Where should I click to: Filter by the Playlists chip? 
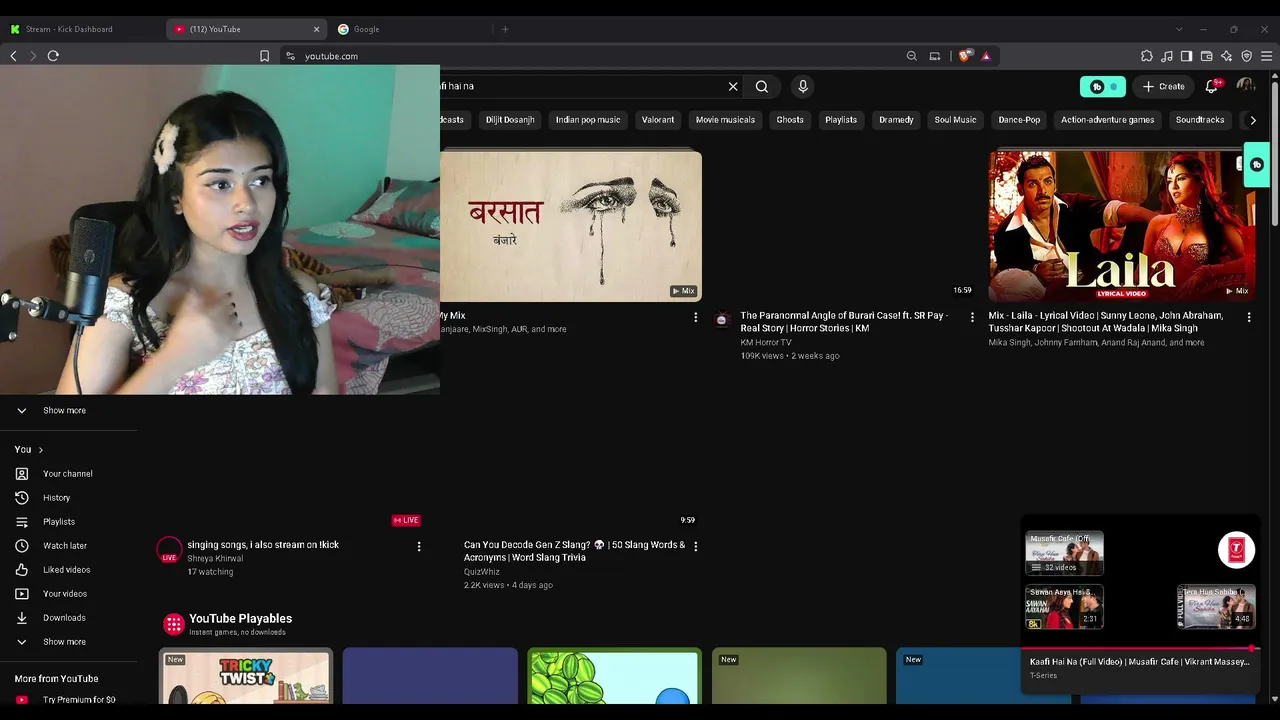pyautogui.click(x=841, y=120)
